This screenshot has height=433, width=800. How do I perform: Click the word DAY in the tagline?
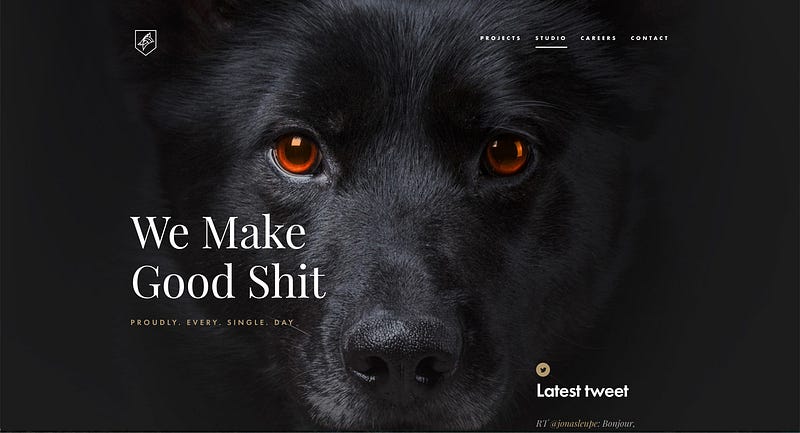tap(284, 322)
